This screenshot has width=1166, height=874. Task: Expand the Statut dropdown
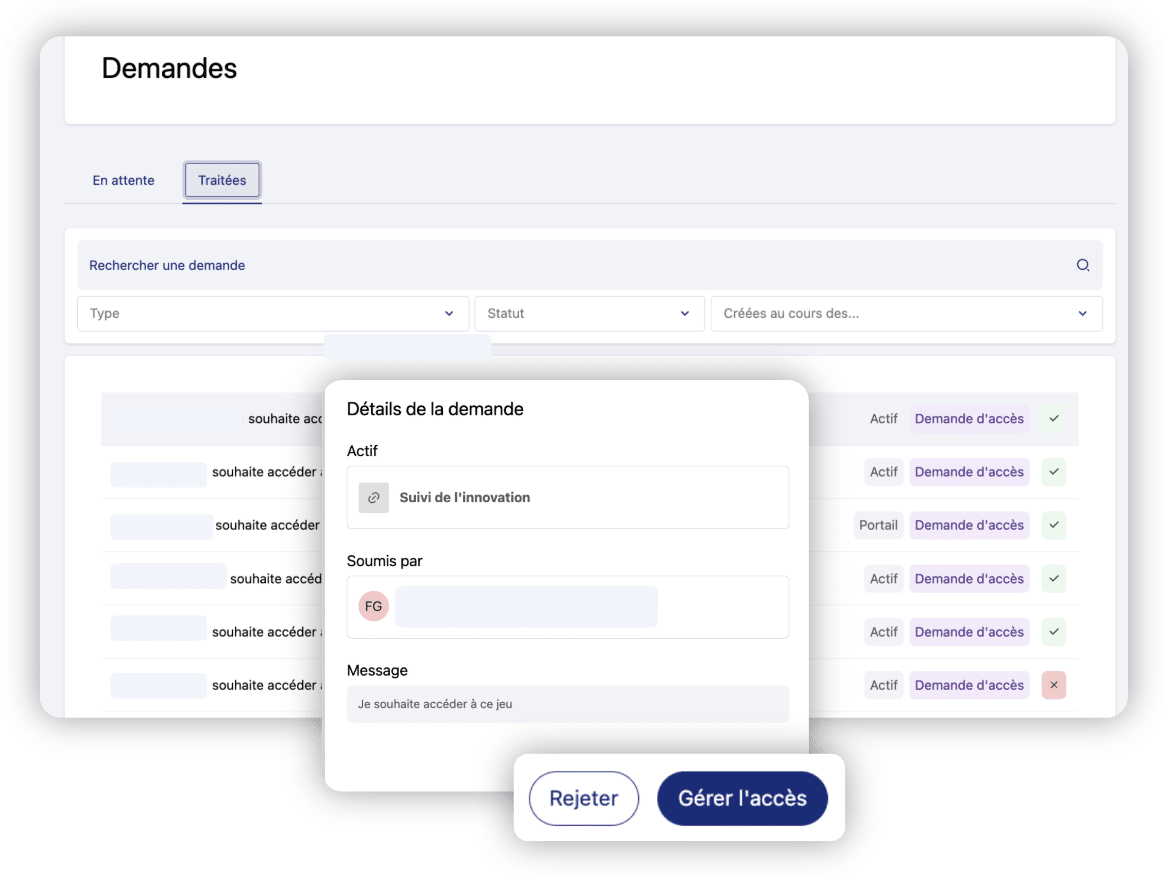click(589, 313)
